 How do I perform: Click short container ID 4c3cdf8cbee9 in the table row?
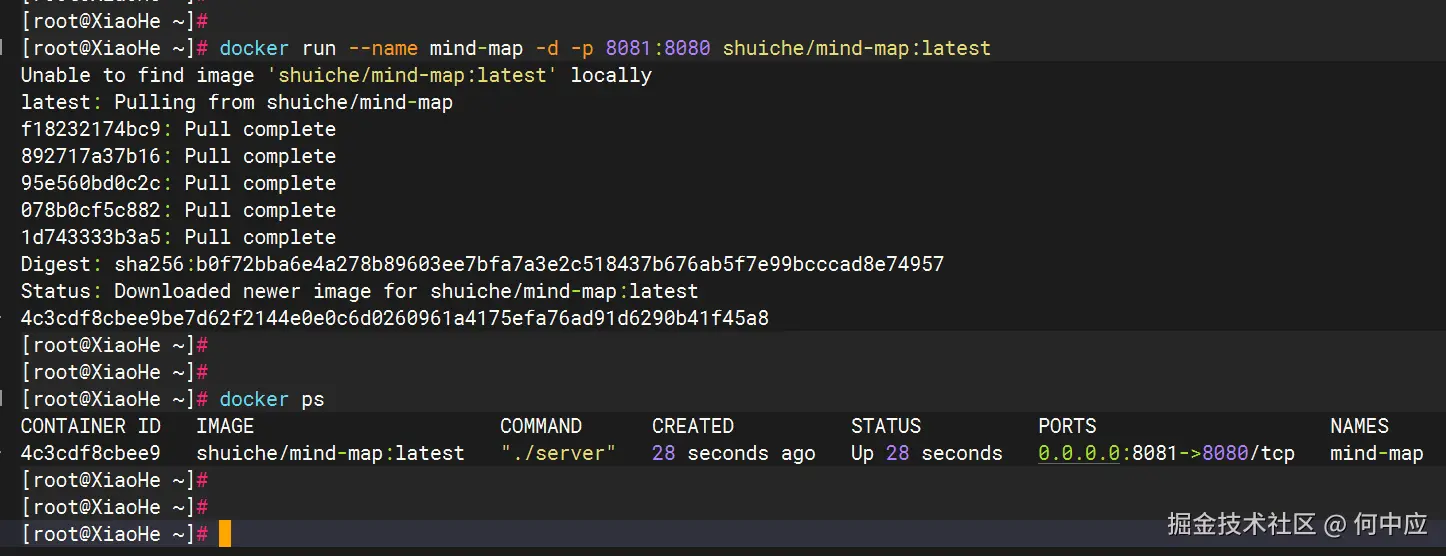point(91,454)
